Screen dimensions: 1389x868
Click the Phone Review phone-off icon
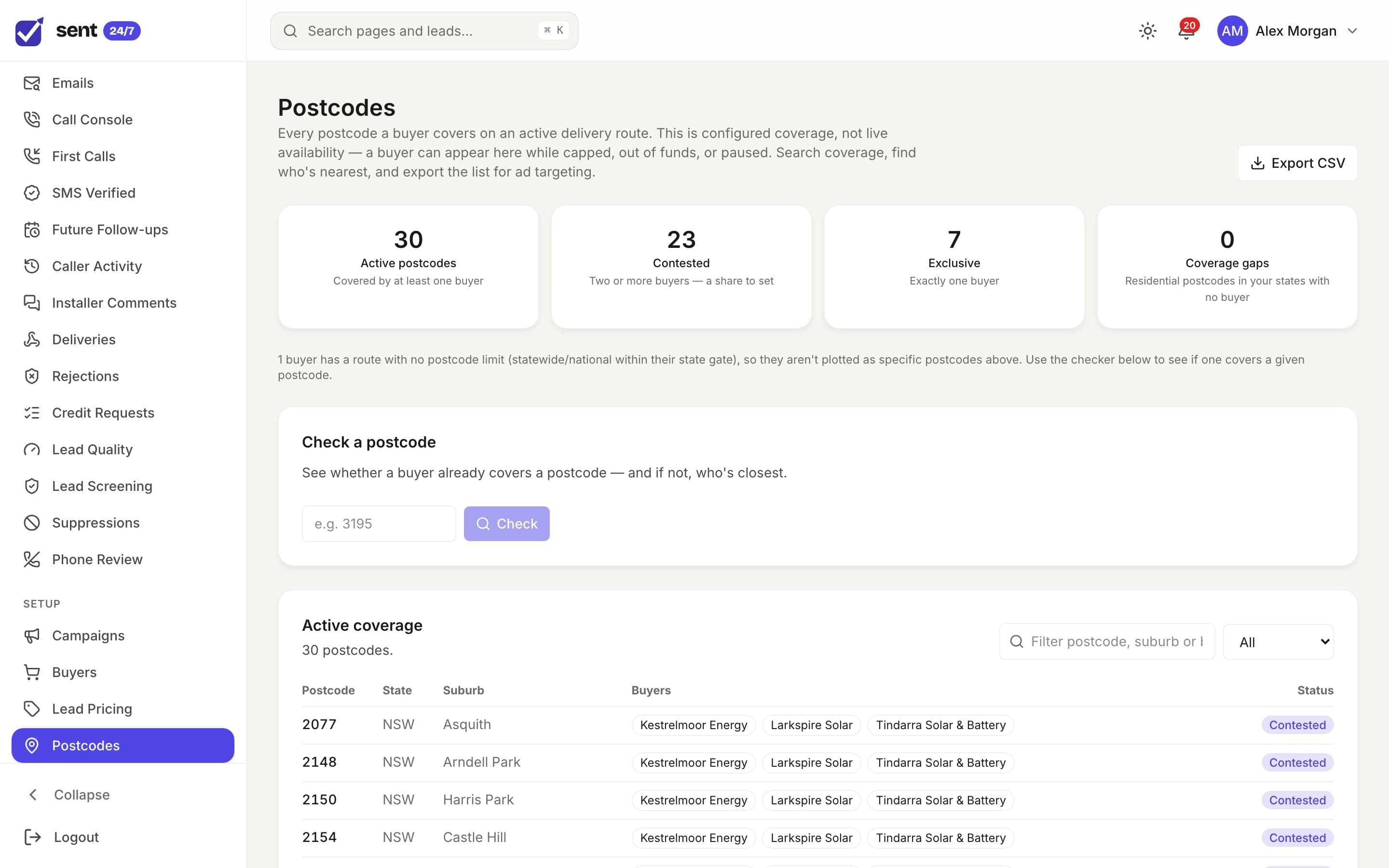(x=31, y=559)
